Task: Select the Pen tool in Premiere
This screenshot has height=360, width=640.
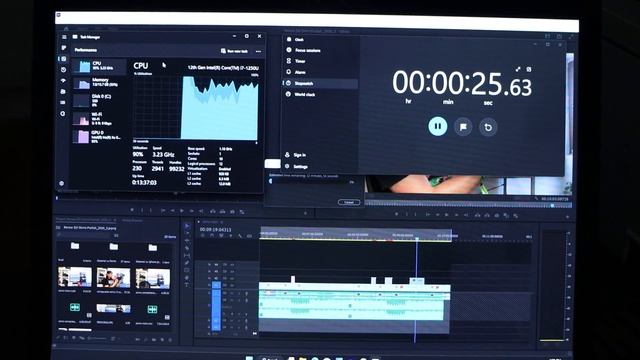Action: pyautogui.click(x=187, y=262)
